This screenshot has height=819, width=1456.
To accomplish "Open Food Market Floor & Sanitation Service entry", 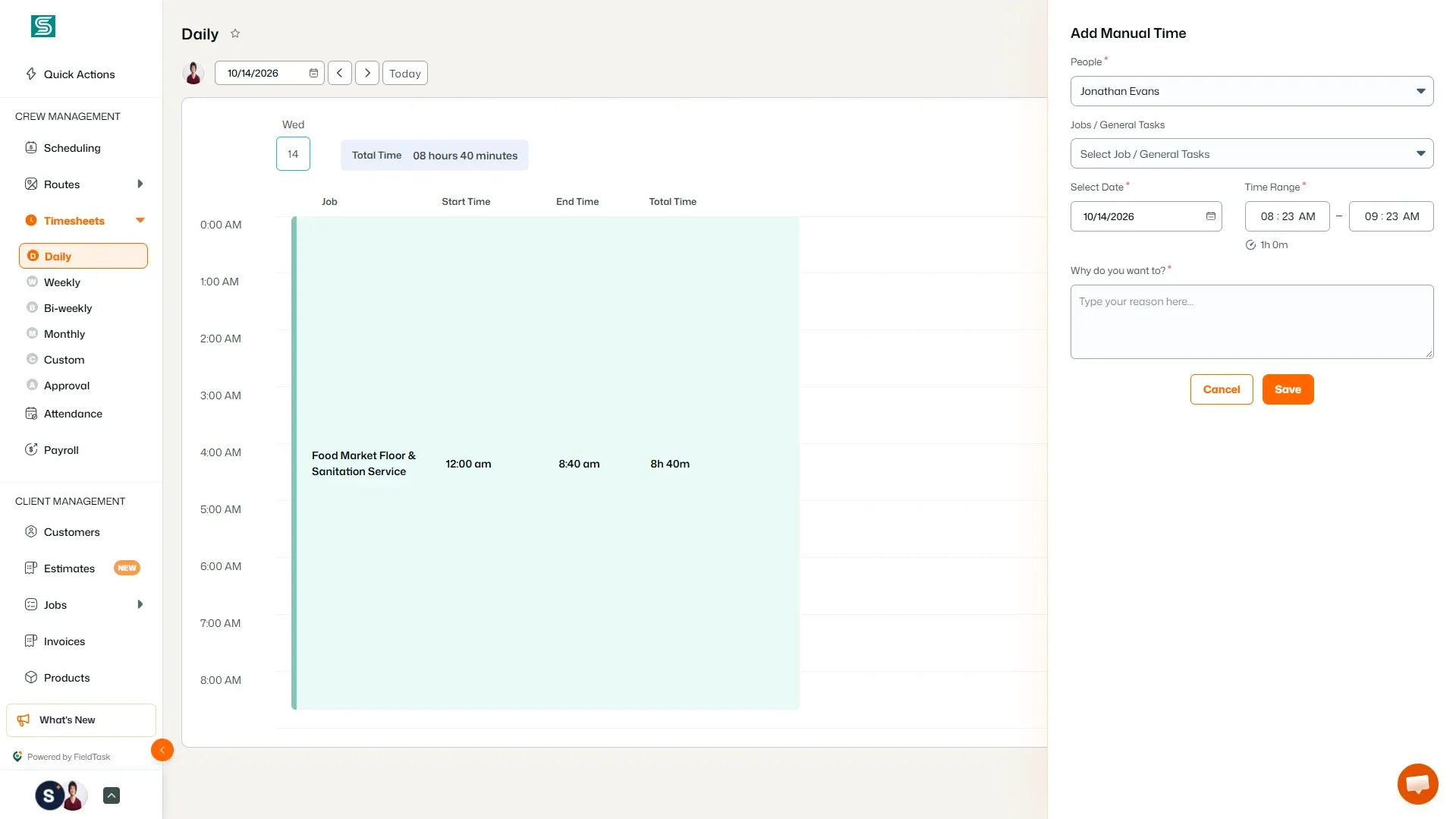I will point(546,463).
